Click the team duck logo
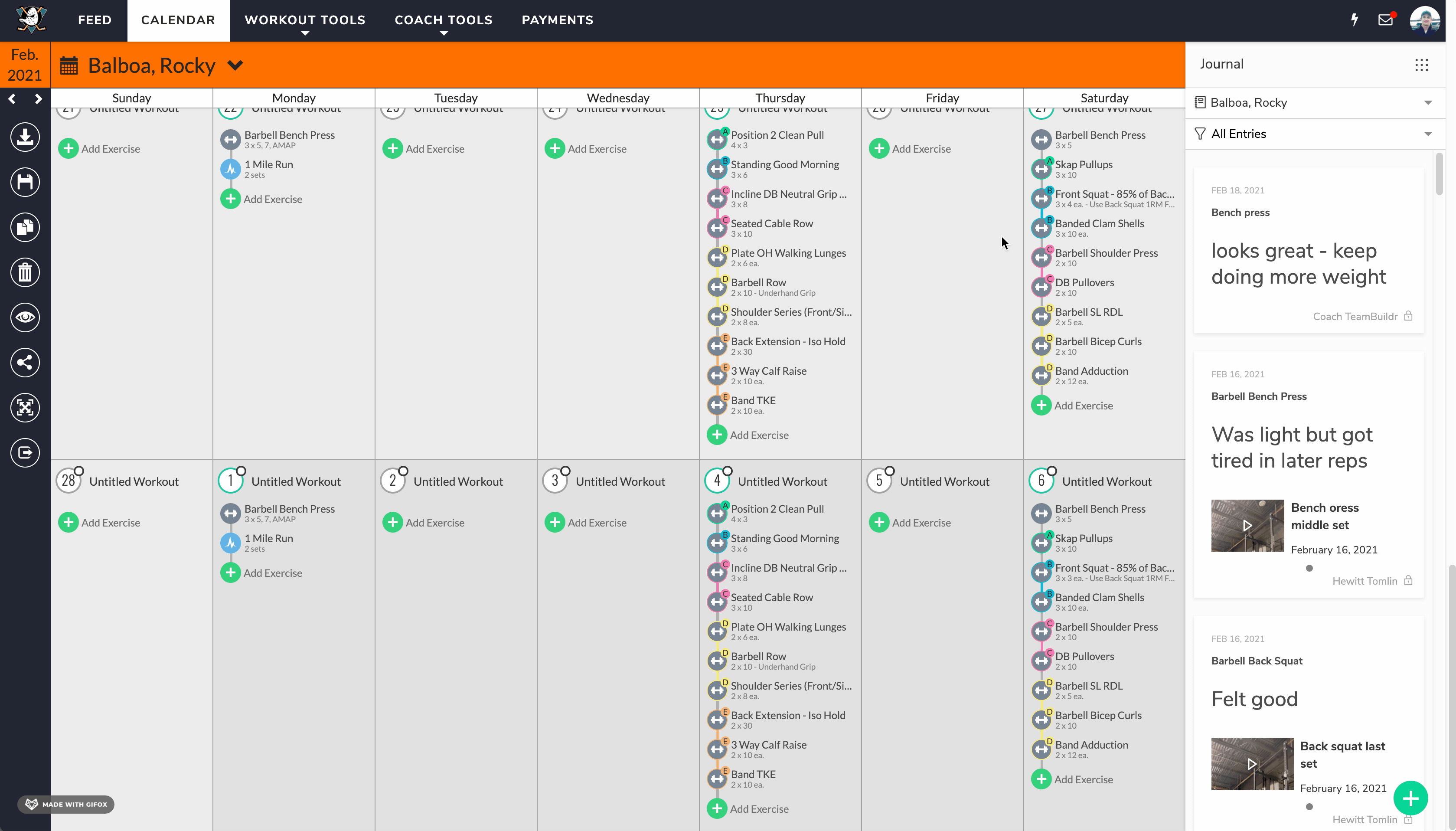The image size is (1456, 831). (x=31, y=20)
